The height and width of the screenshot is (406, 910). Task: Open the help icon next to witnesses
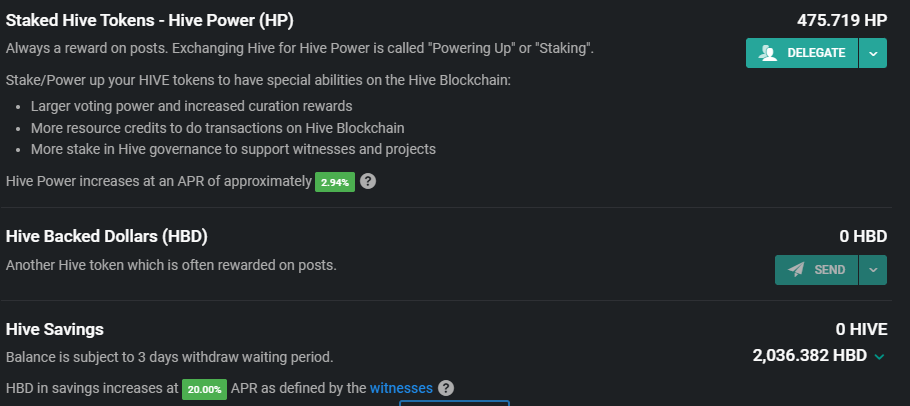[446, 388]
